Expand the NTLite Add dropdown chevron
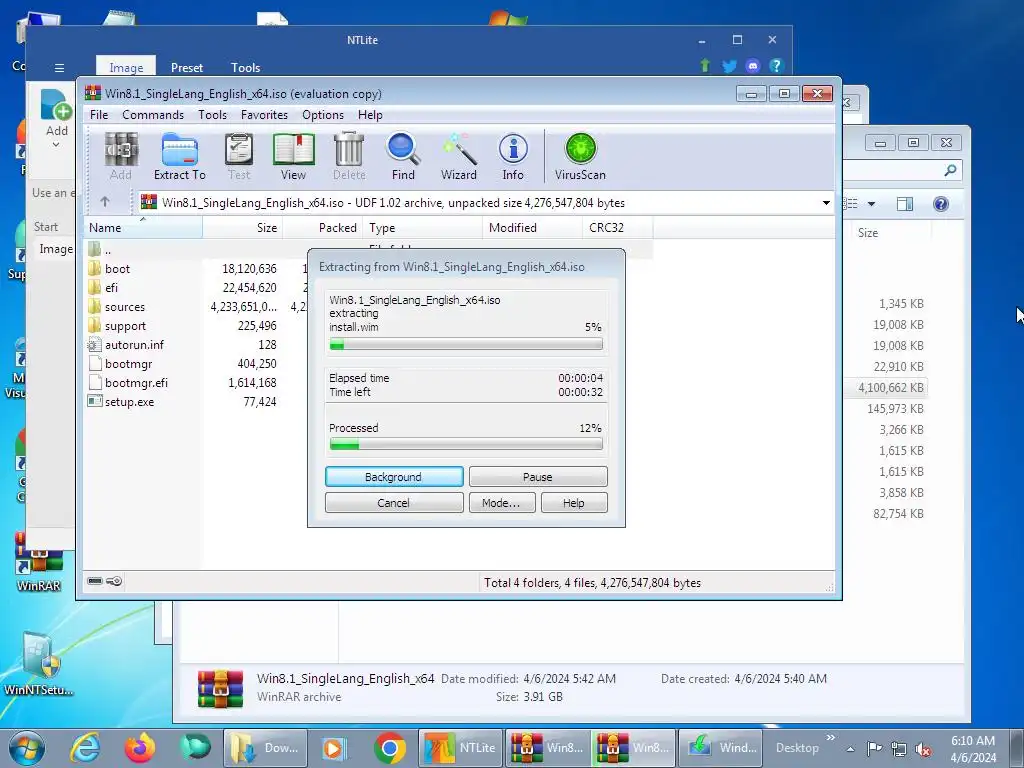 (x=56, y=145)
